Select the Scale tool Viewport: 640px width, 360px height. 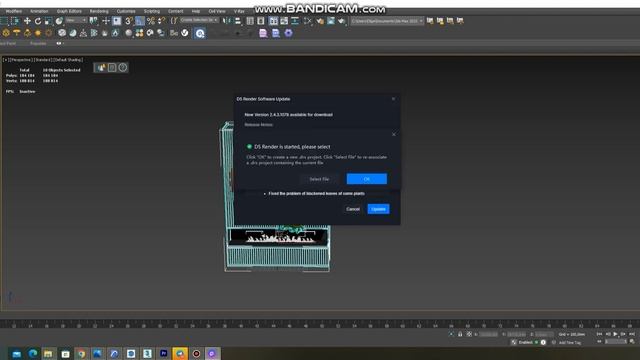tap(48, 21)
